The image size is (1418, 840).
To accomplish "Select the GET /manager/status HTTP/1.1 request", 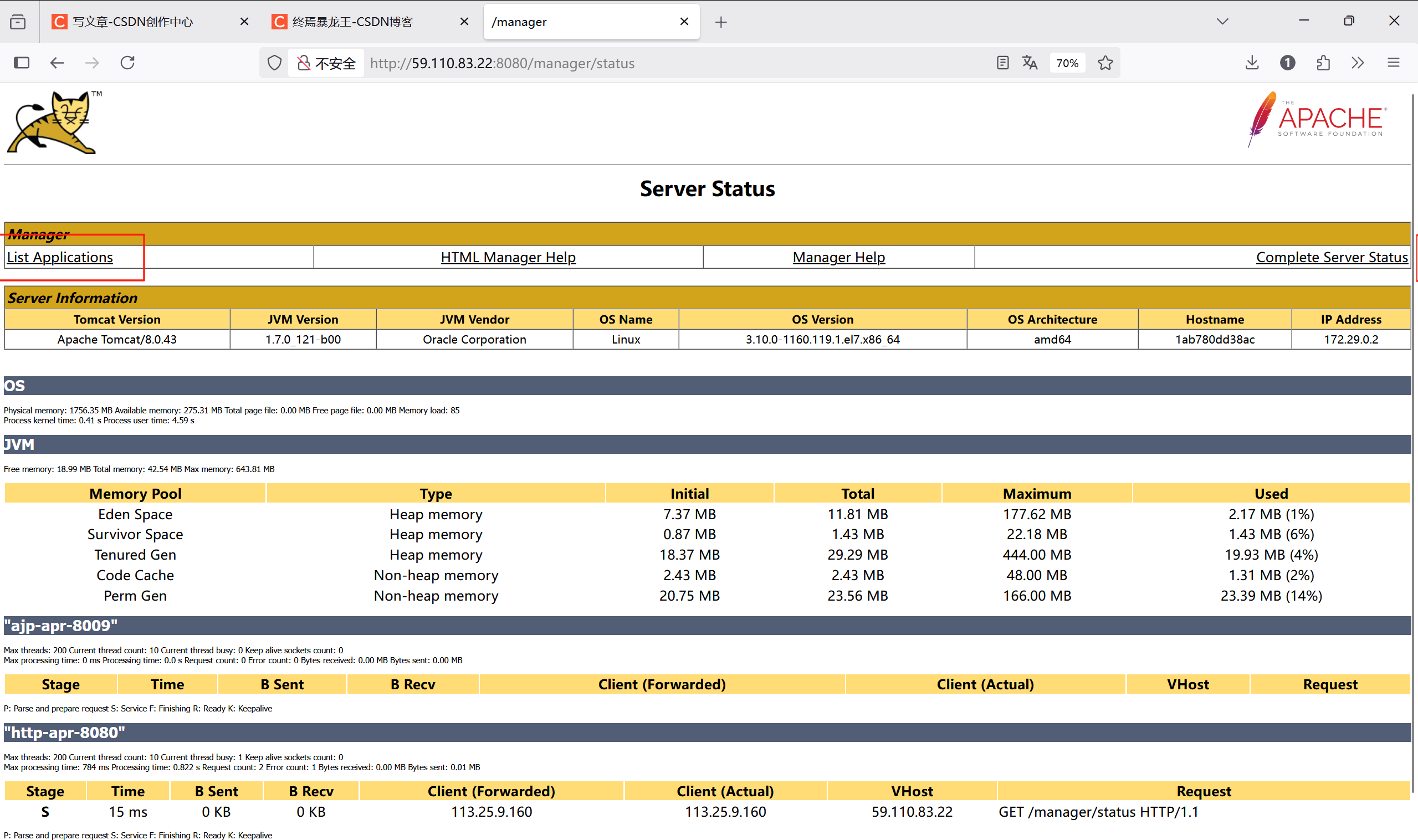I will pos(1098,812).
